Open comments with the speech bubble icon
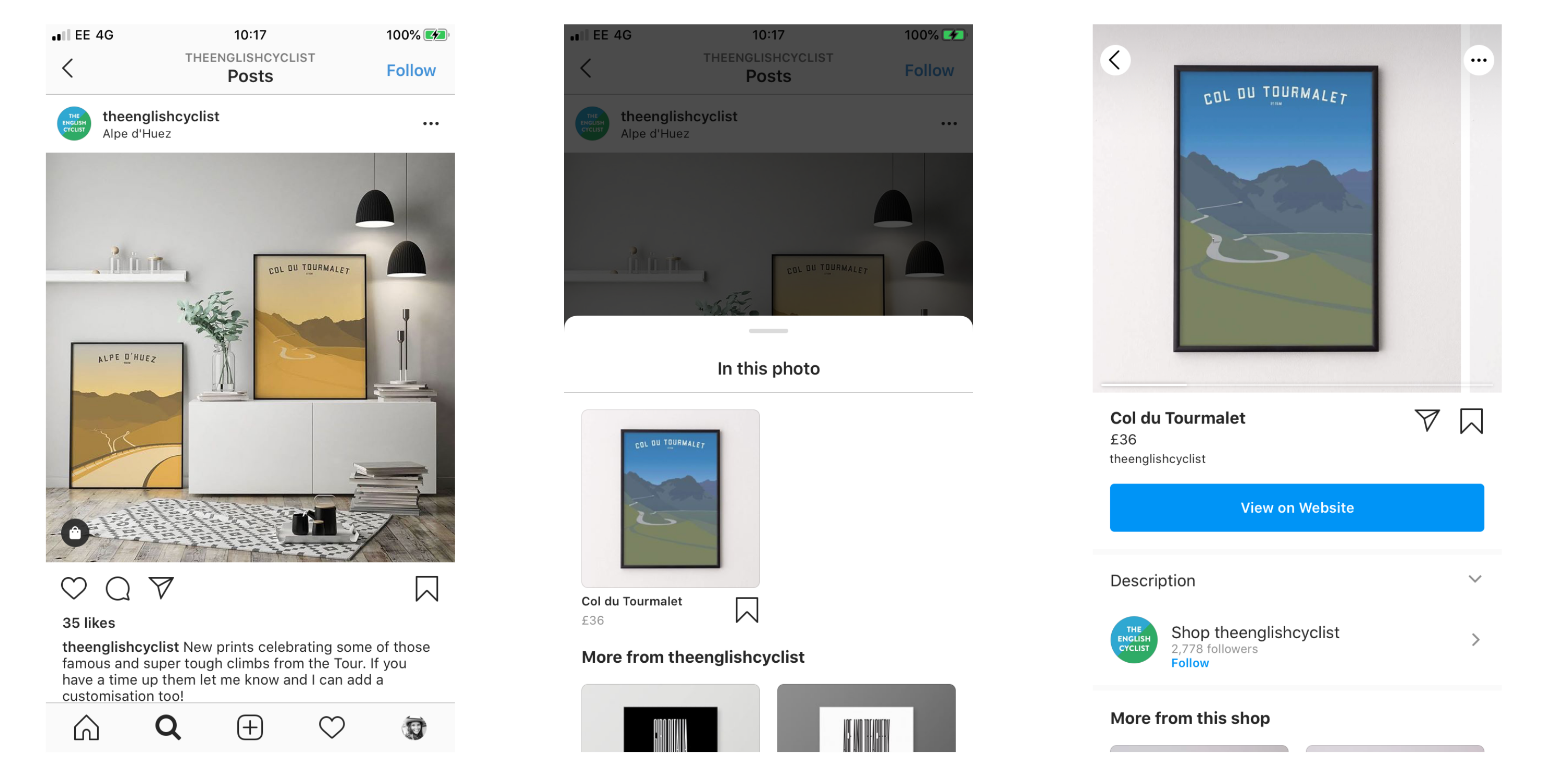1568x784 pixels. 118,588
